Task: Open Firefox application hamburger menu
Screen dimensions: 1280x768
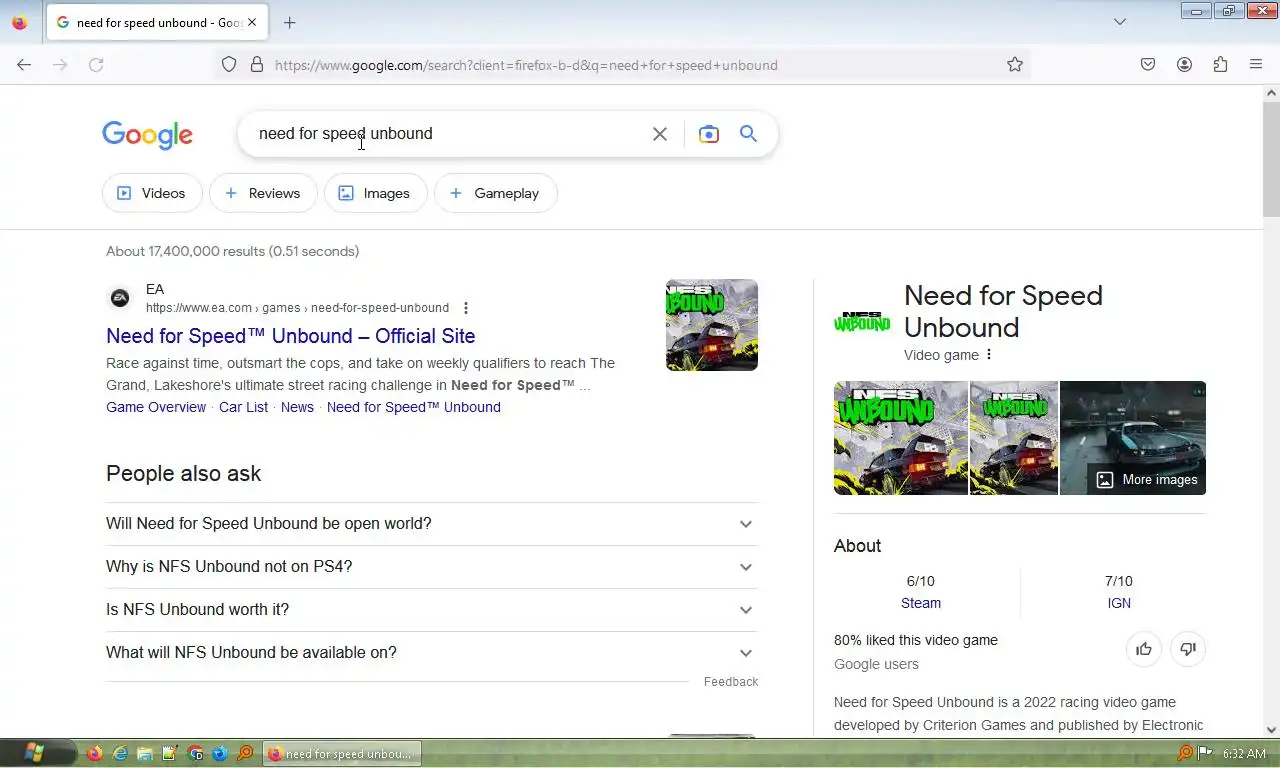Action: click(x=1256, y=65)
